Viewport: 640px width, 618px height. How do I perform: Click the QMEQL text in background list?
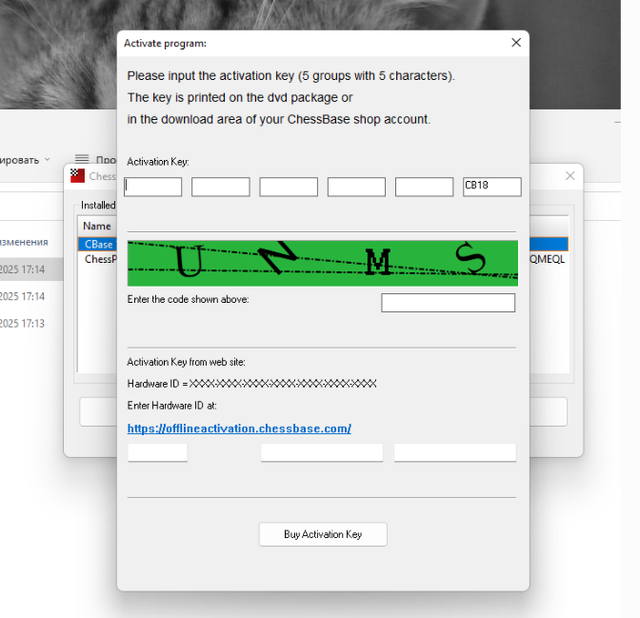[547, 259]
